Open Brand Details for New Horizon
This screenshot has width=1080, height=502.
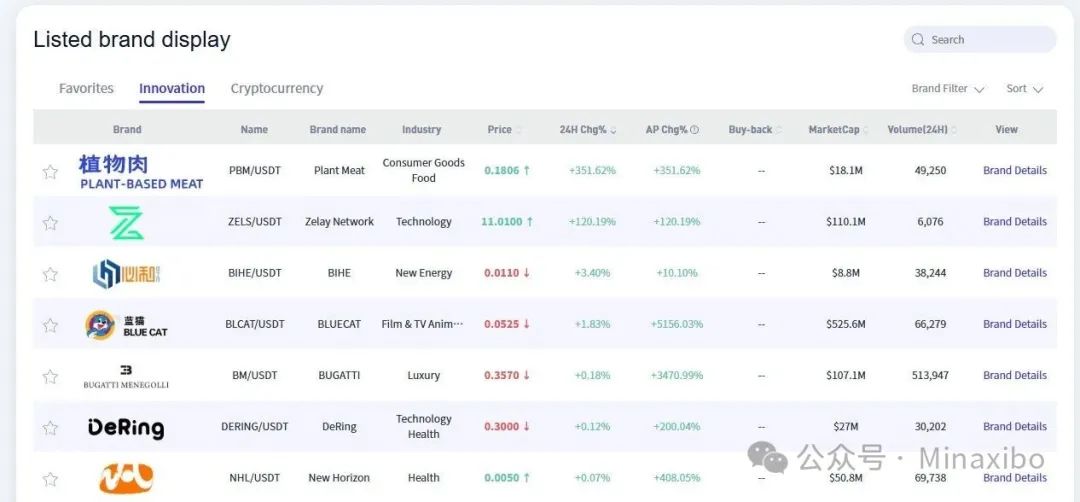pos(1015,478)
